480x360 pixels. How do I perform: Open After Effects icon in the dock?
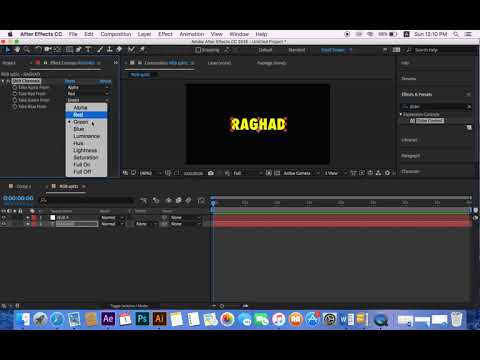tap(108, 319)
